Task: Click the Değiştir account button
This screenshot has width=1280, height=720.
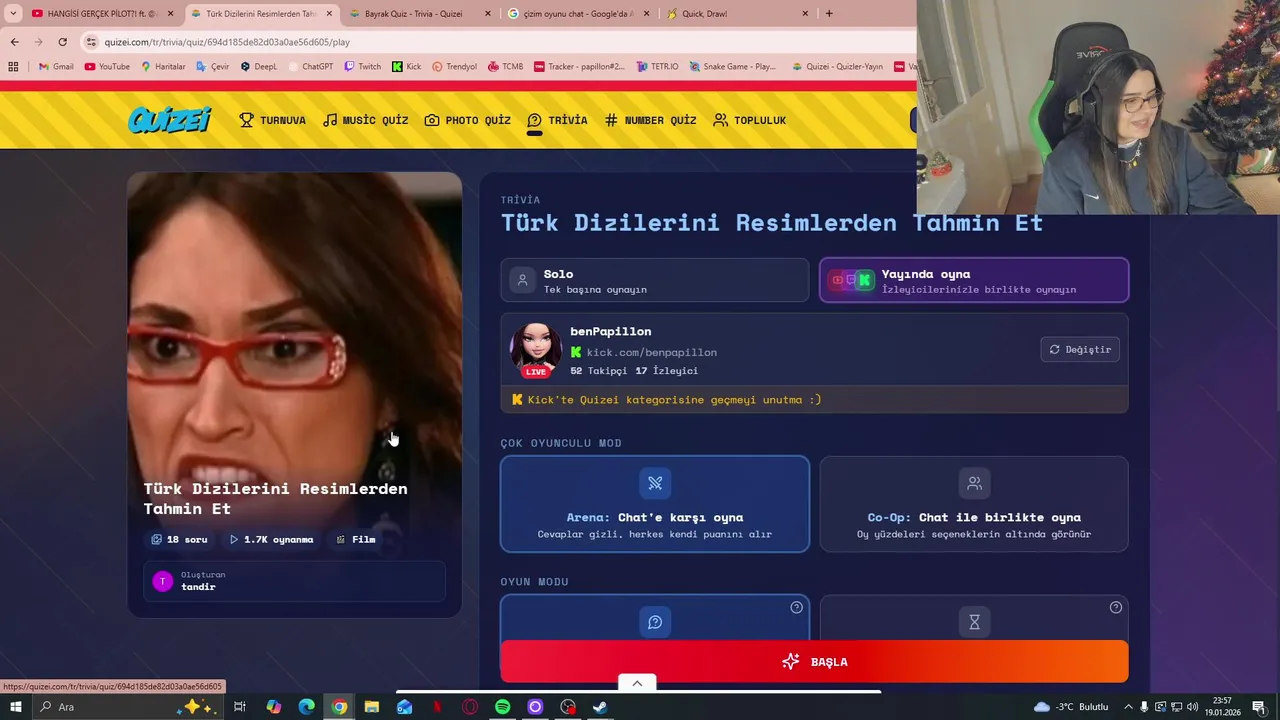Action: (1080, 349)
